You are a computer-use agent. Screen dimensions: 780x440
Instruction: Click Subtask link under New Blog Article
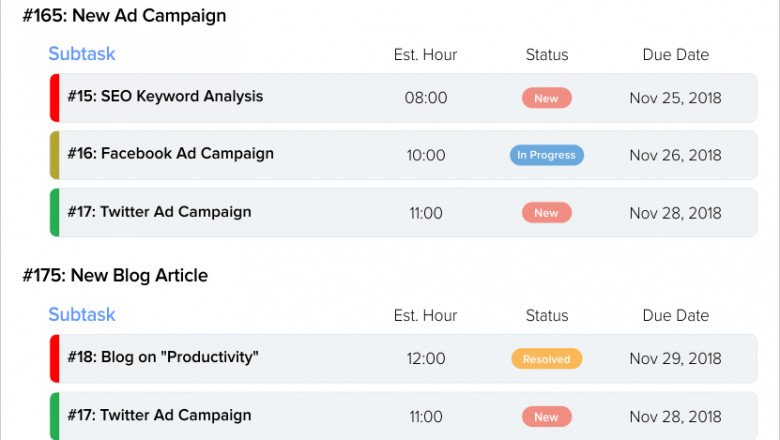click(x=82, y=314)
